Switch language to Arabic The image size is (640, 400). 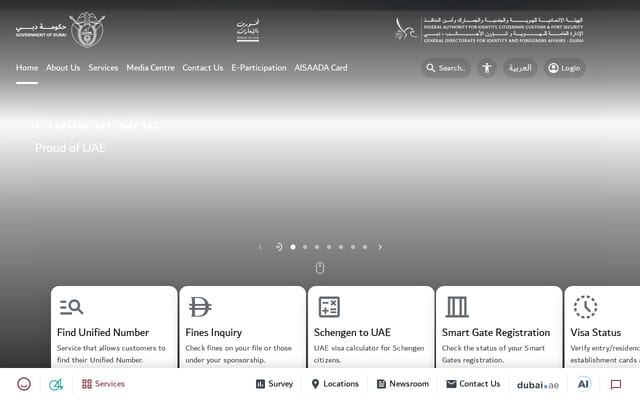[x=520, y=68]
